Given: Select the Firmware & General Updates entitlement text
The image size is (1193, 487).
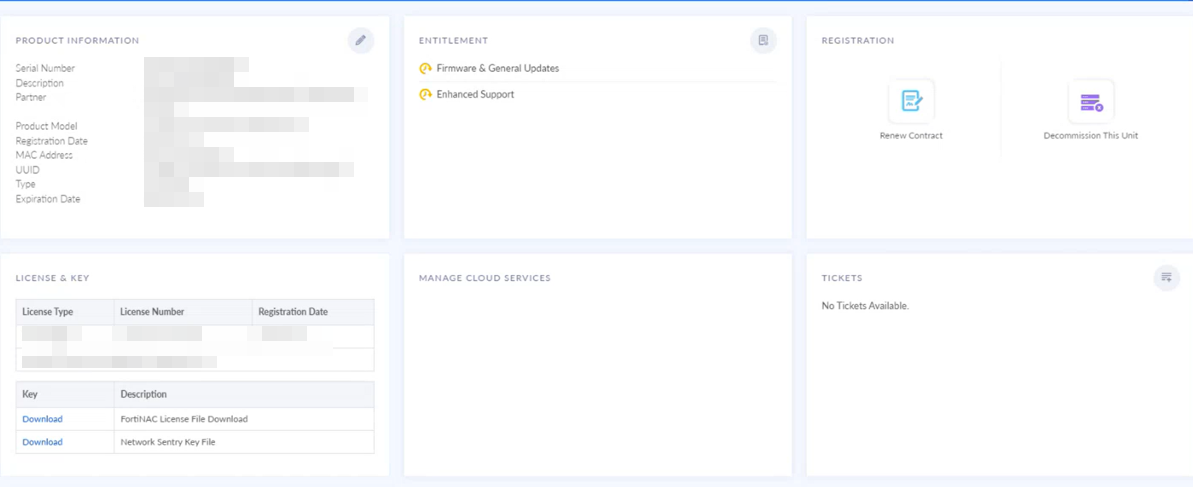Looking at the screenshot, I should pyautogui.click(x=497, y=69).
